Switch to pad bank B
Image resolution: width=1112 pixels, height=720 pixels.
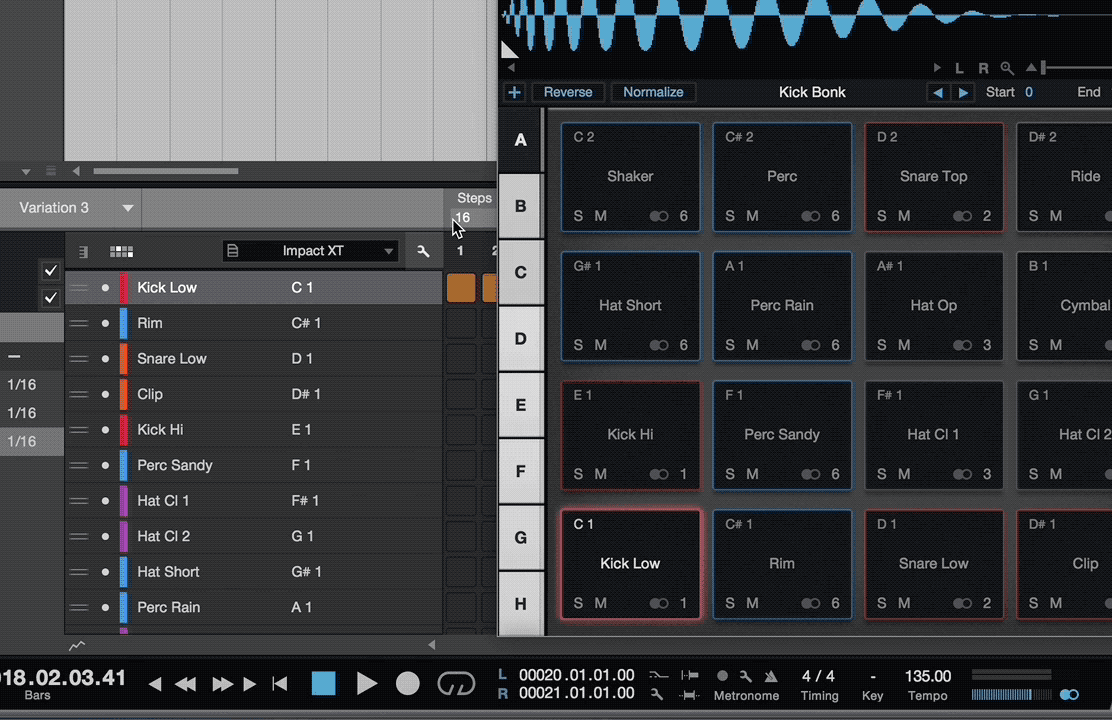(x=520, y=207)
